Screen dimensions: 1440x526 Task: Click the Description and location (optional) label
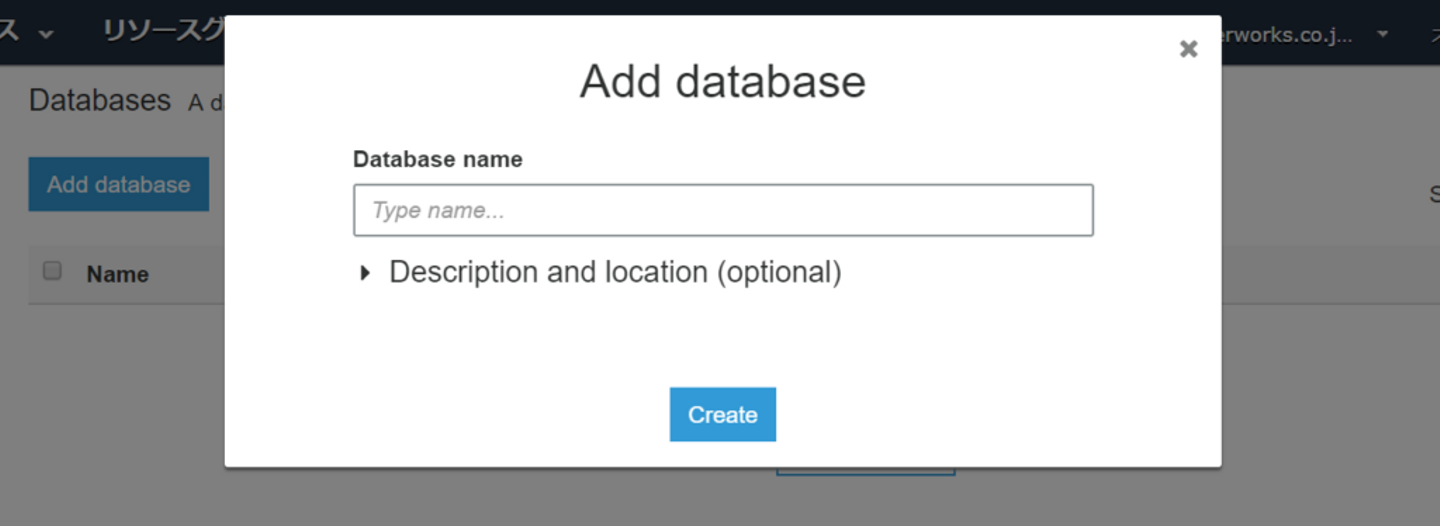615,272
